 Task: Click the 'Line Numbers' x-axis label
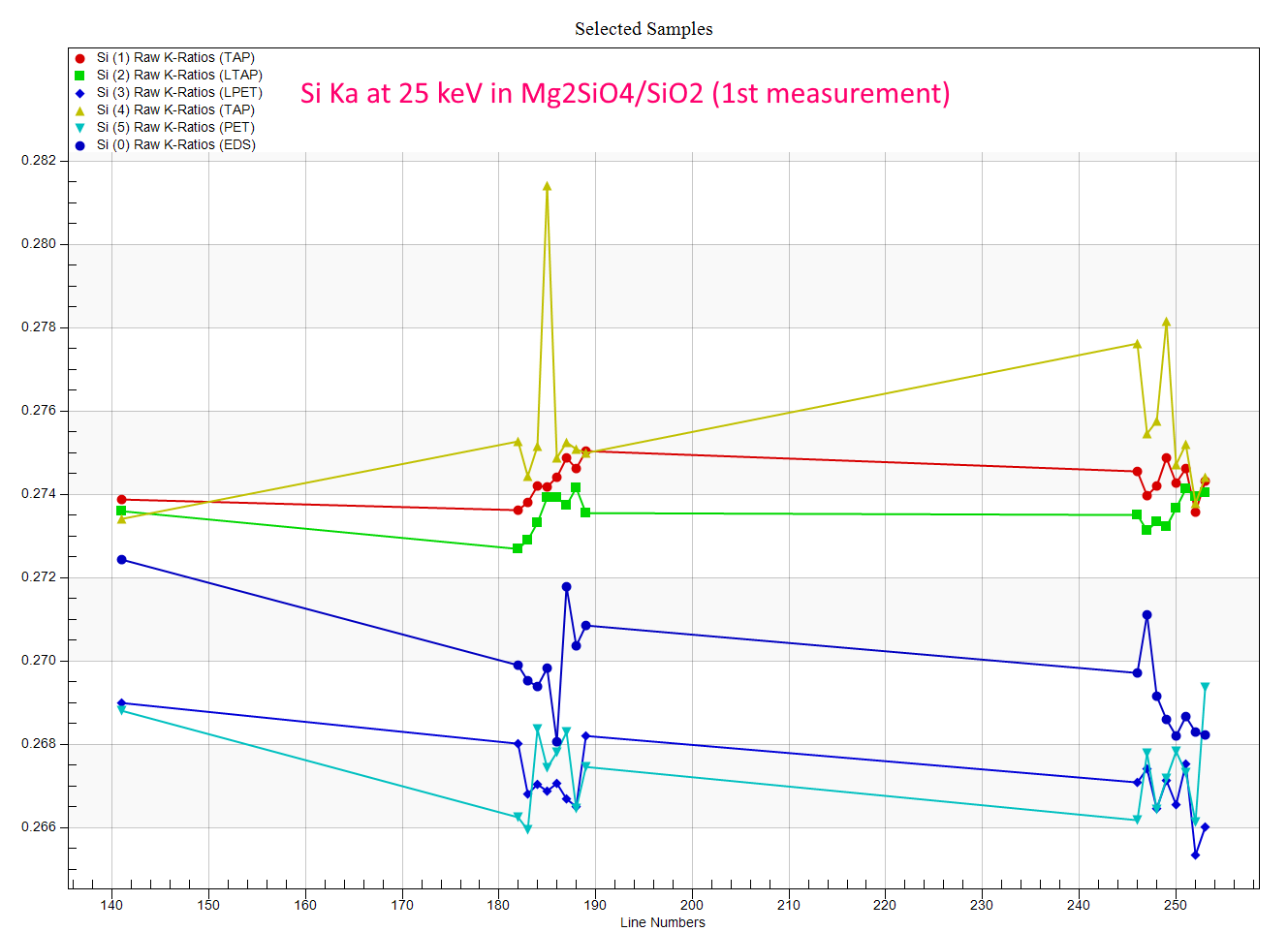point(663,922)
